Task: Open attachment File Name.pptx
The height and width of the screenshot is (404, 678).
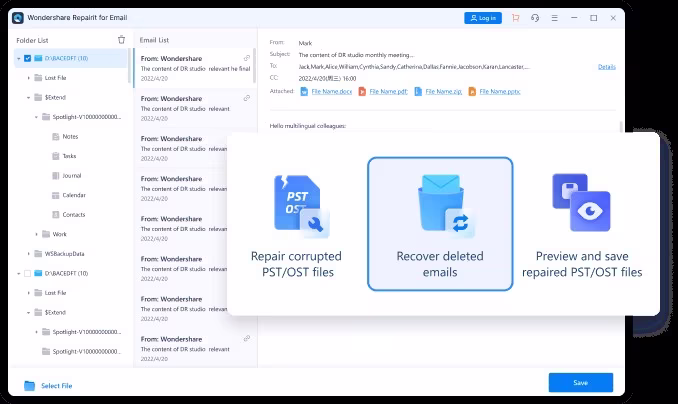Action: point(500,91)
